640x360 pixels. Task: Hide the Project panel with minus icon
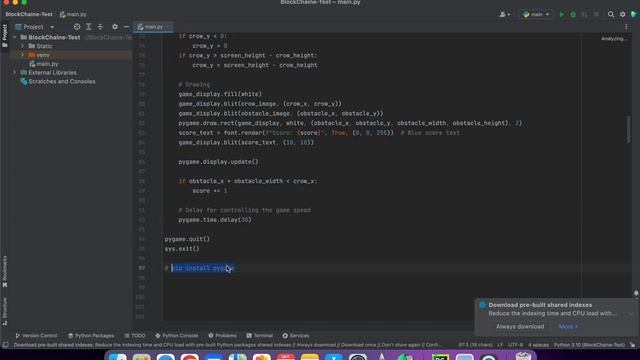[126, 27]
